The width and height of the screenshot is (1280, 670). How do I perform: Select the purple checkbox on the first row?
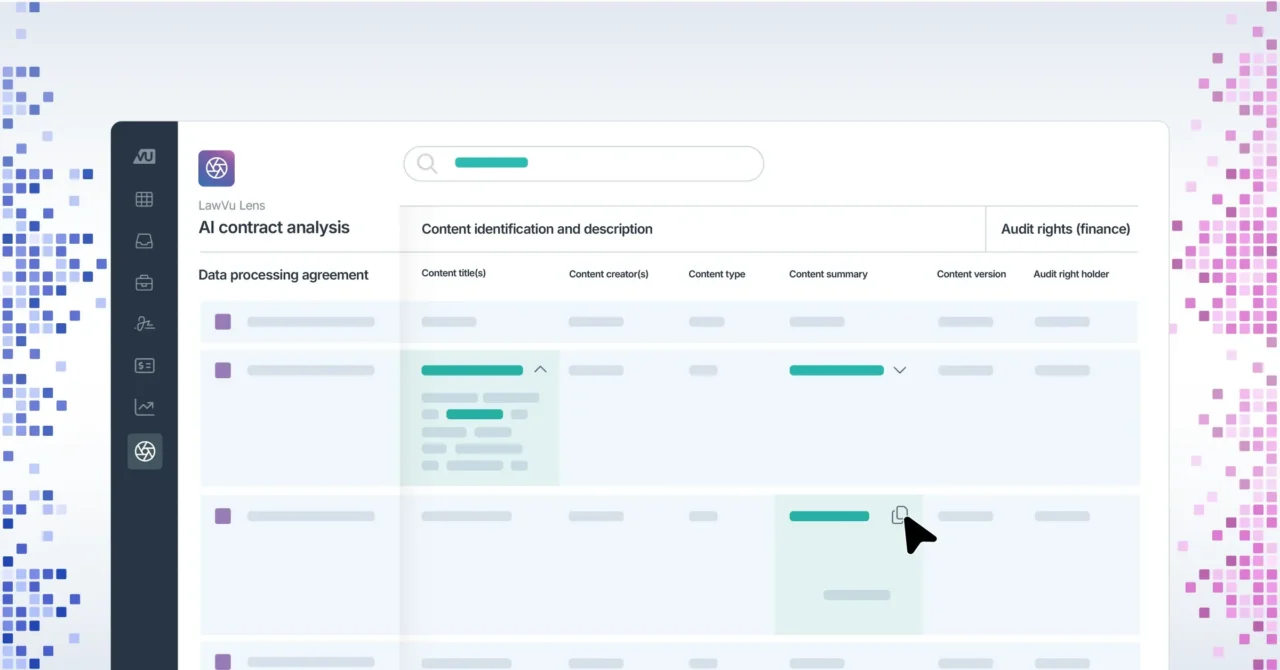tap(222, 321)
